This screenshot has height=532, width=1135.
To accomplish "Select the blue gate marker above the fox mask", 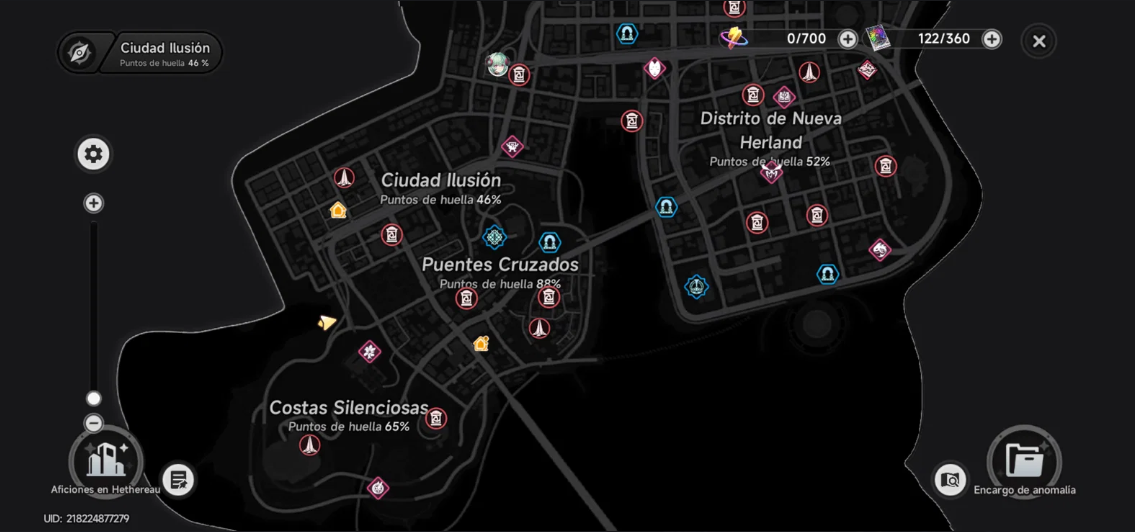I will click(627, 33).
